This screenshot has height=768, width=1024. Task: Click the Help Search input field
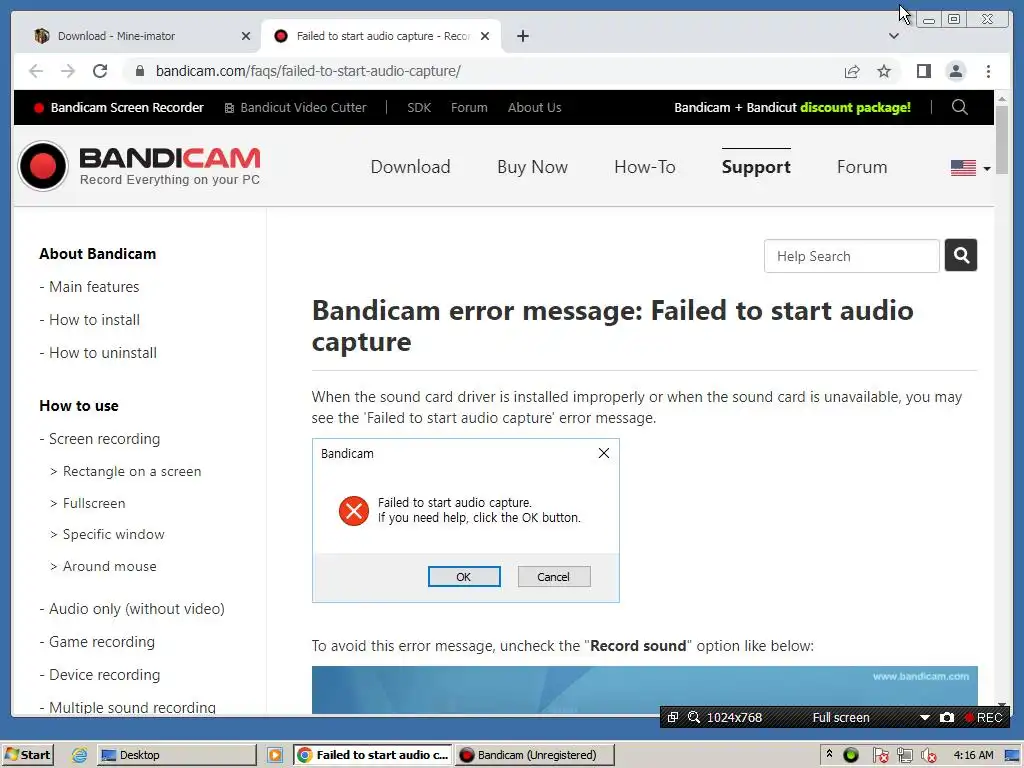click(x=852, y=256)
